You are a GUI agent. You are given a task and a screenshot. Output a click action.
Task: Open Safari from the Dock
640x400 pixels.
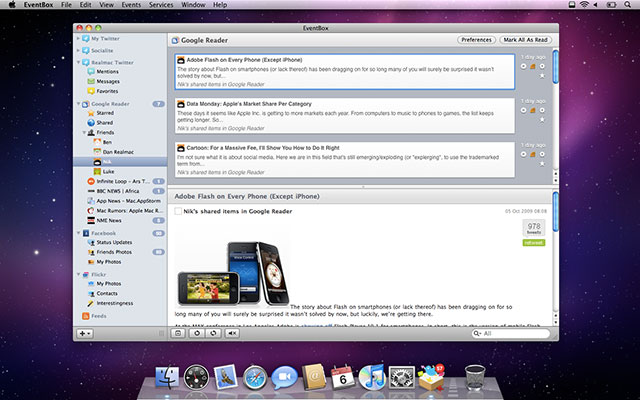[255, 377]
